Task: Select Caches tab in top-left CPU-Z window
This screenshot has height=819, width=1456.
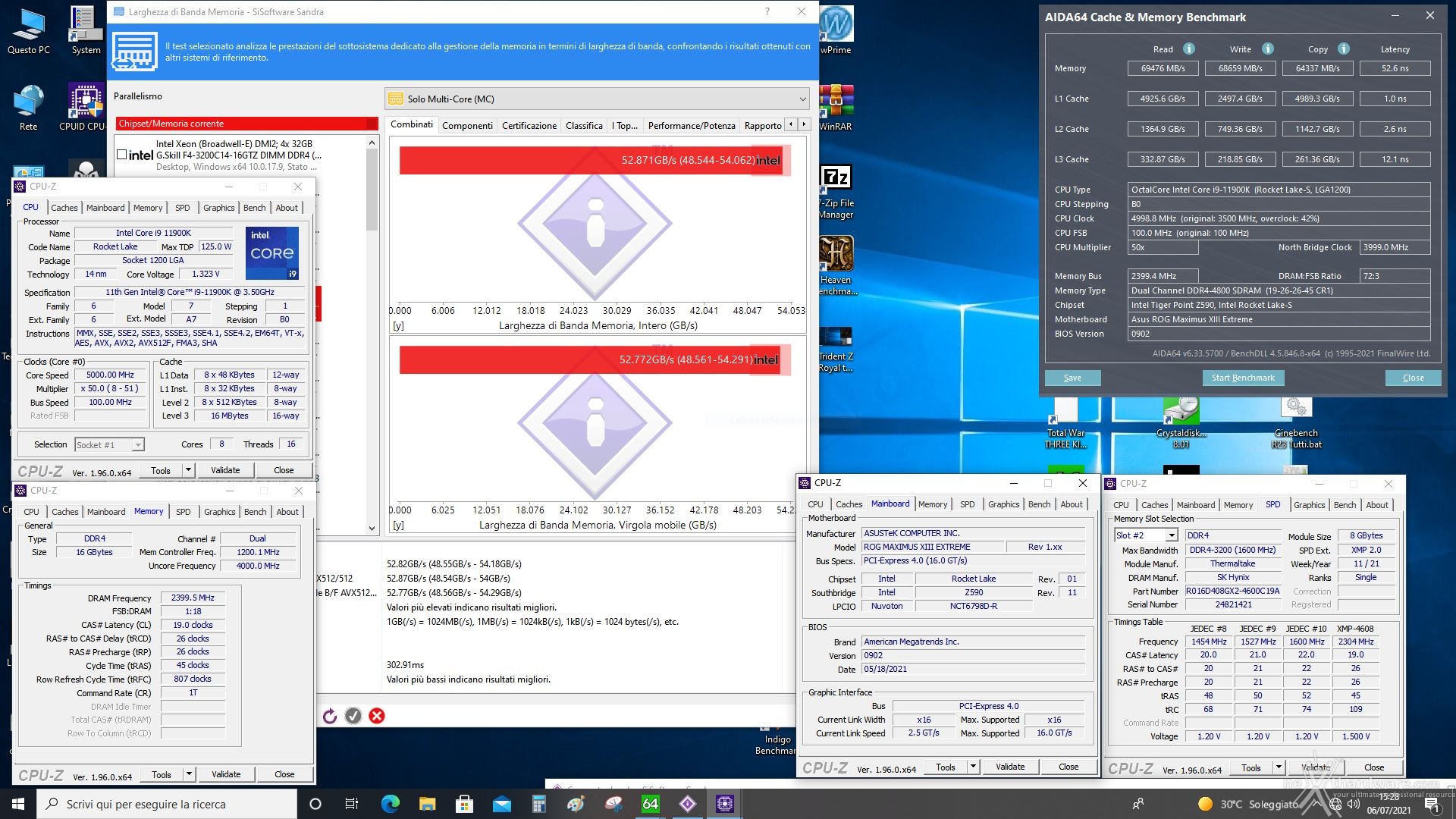Action: click(64, 207)
